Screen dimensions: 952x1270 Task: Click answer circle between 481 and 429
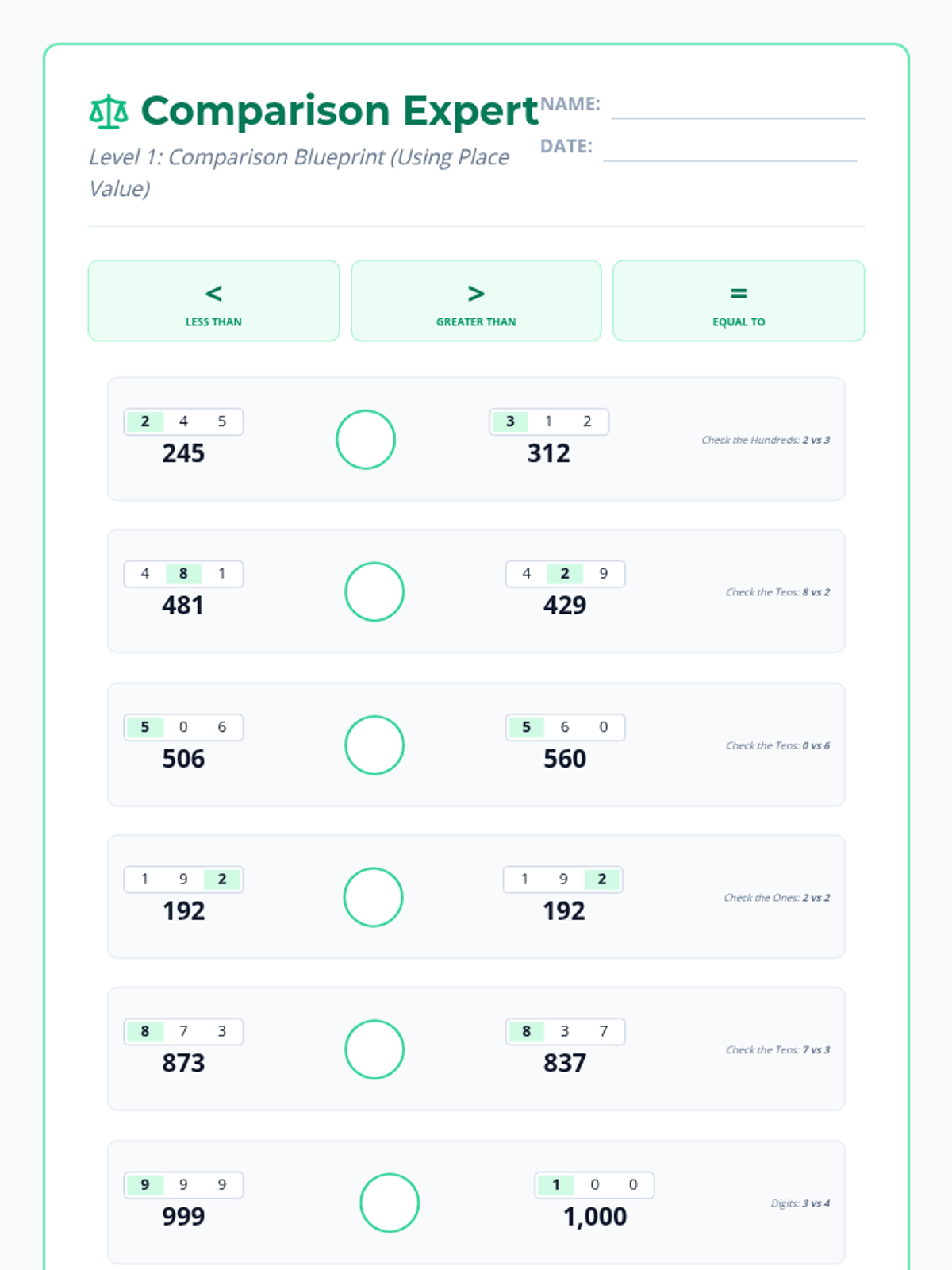(x=374, y=592)
